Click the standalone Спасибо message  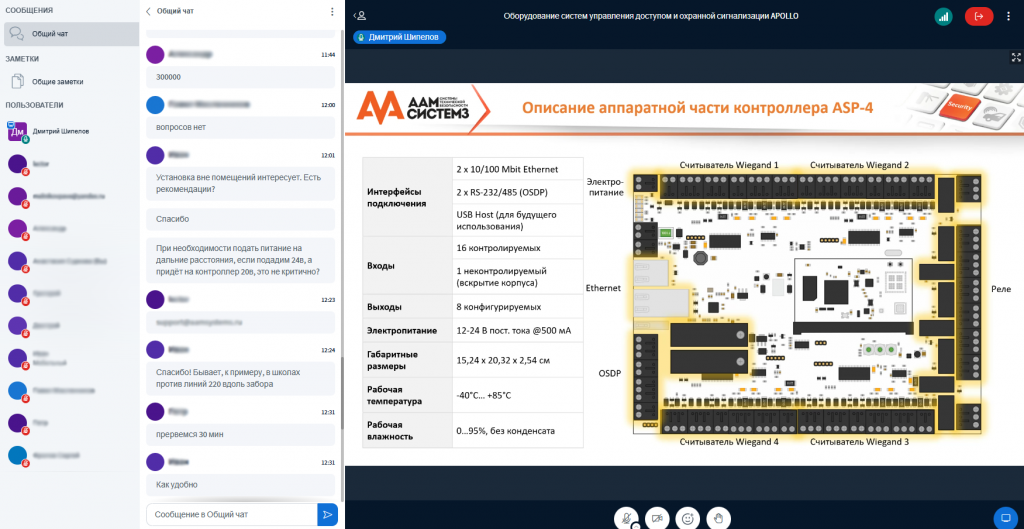[240, 219]
